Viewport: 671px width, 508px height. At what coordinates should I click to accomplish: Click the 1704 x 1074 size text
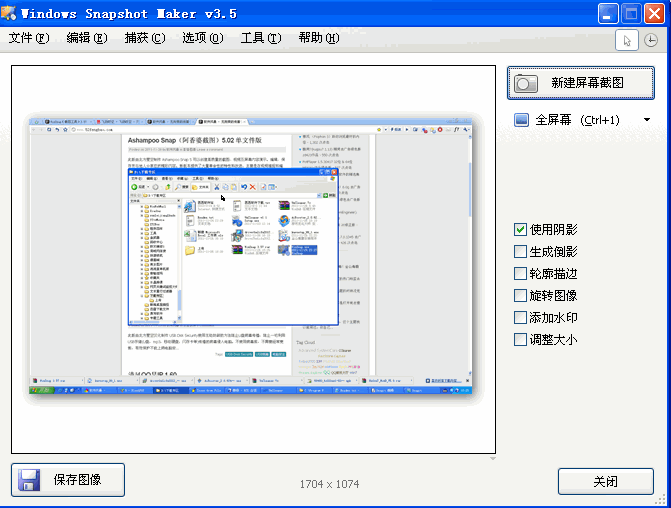tap(329, 484)
